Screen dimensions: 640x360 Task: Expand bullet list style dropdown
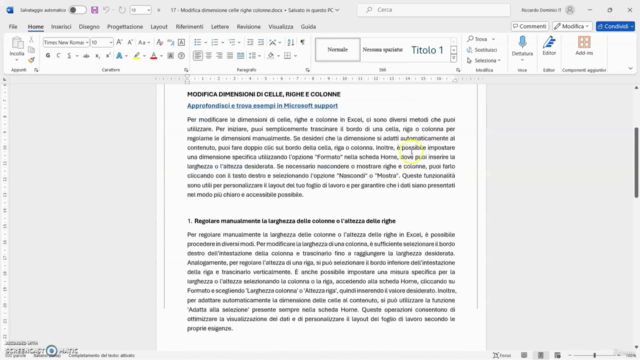click(205, 42)
